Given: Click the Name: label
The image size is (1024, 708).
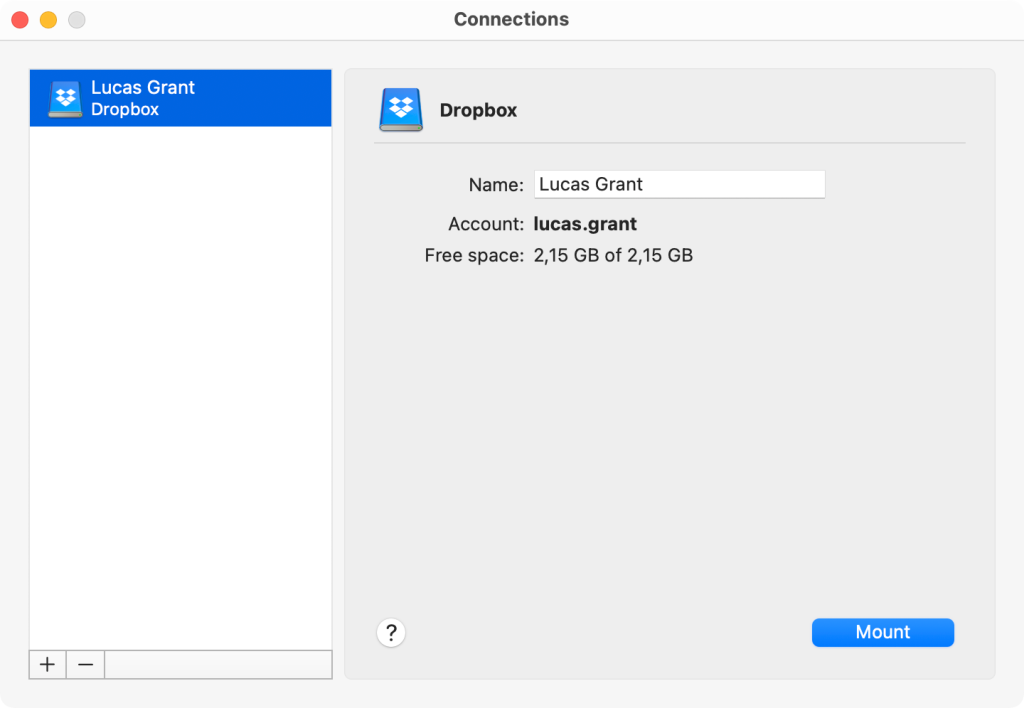Looking at the screenshot, I should pyautogui.click(x=495, y=184).
